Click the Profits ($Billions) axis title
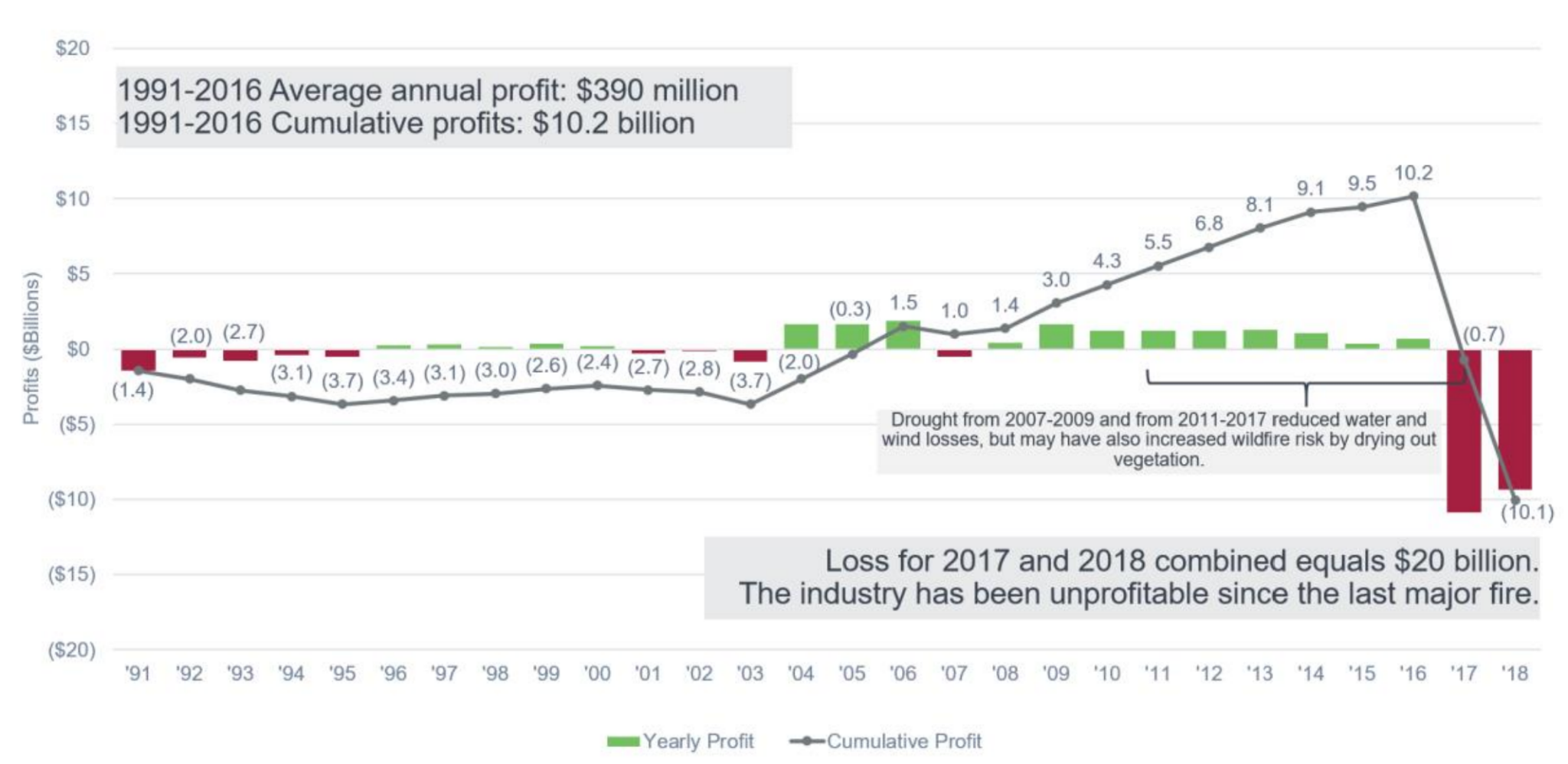Image resolution: width=1568 pixels, height=764 pixels. click(31, 349)
